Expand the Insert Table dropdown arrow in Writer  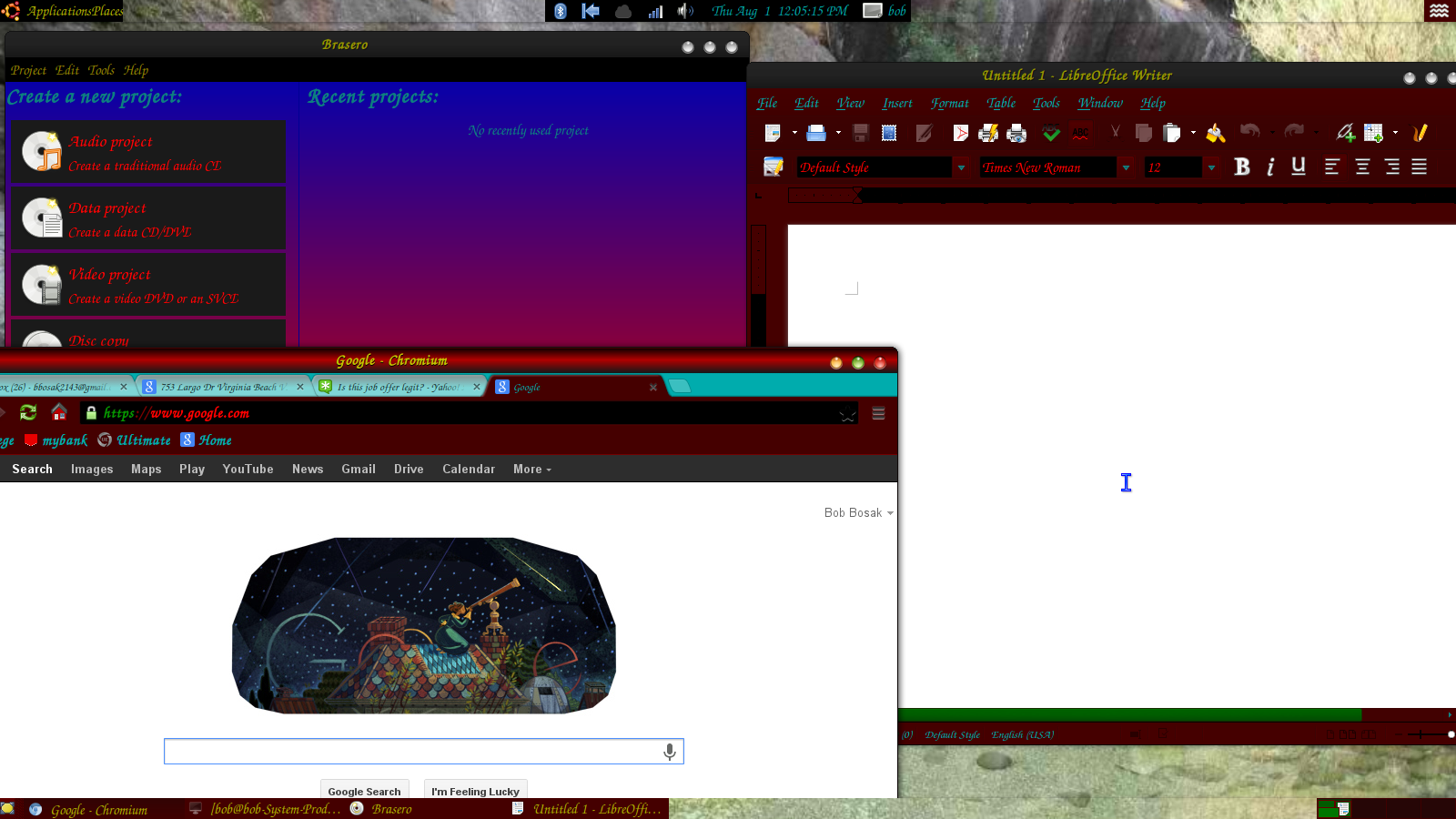1395,133
